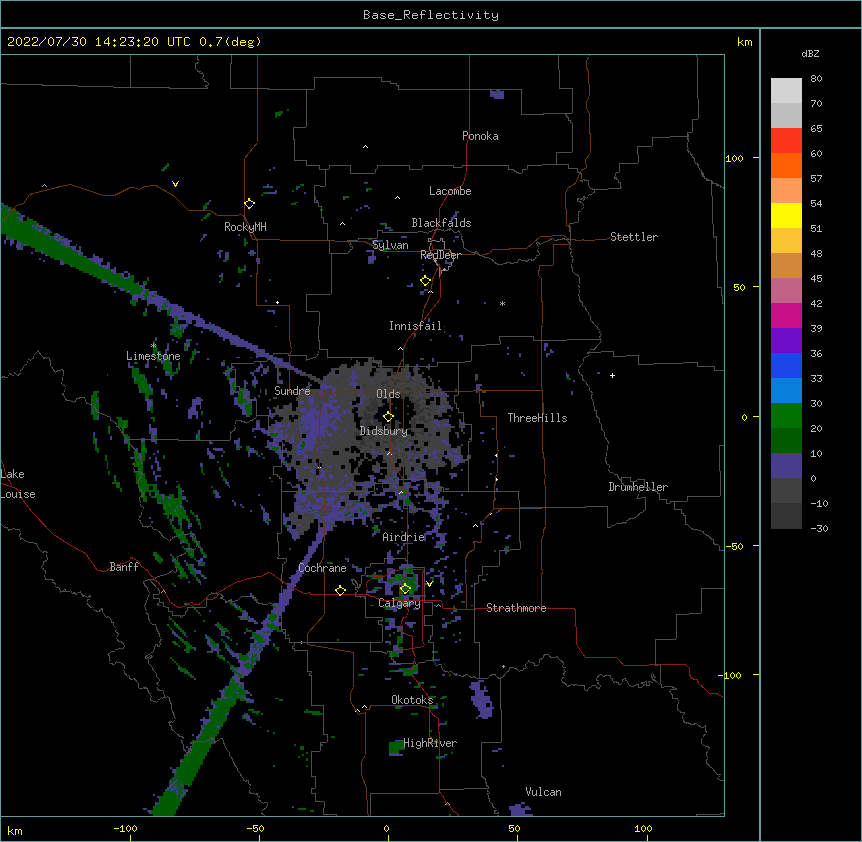
Task: Click the 0 tick on the bottom axis
Action: pyautogui.click(x=386, y=828)
